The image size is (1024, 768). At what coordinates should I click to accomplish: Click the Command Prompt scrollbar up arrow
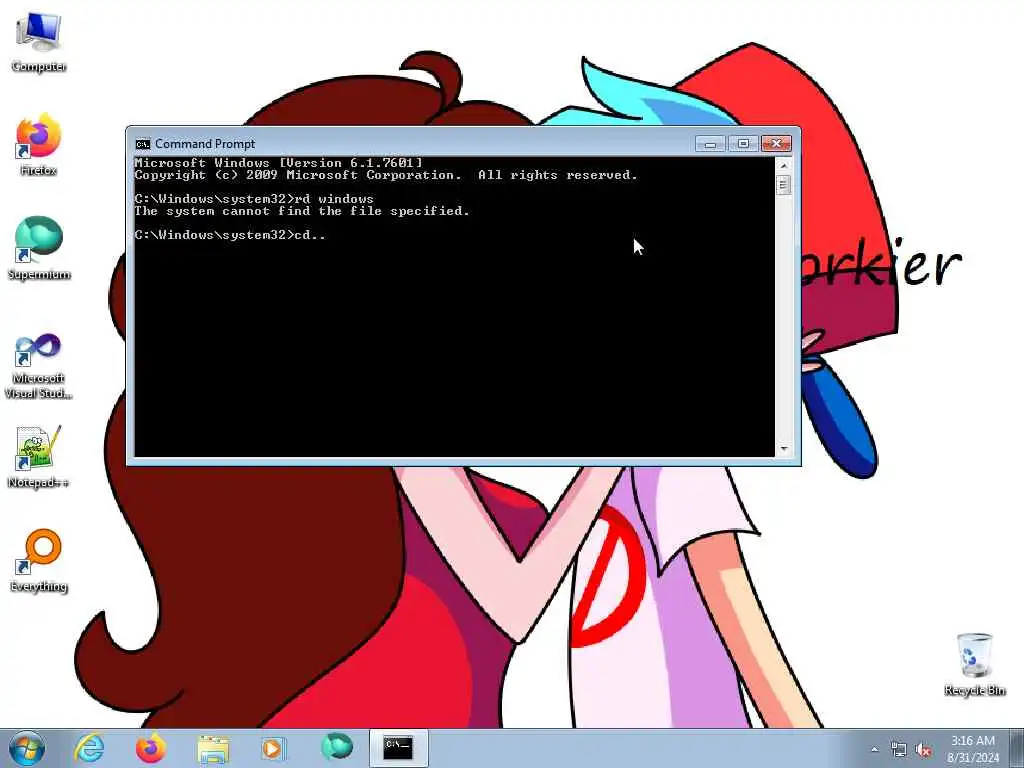[x=784, y=165]
